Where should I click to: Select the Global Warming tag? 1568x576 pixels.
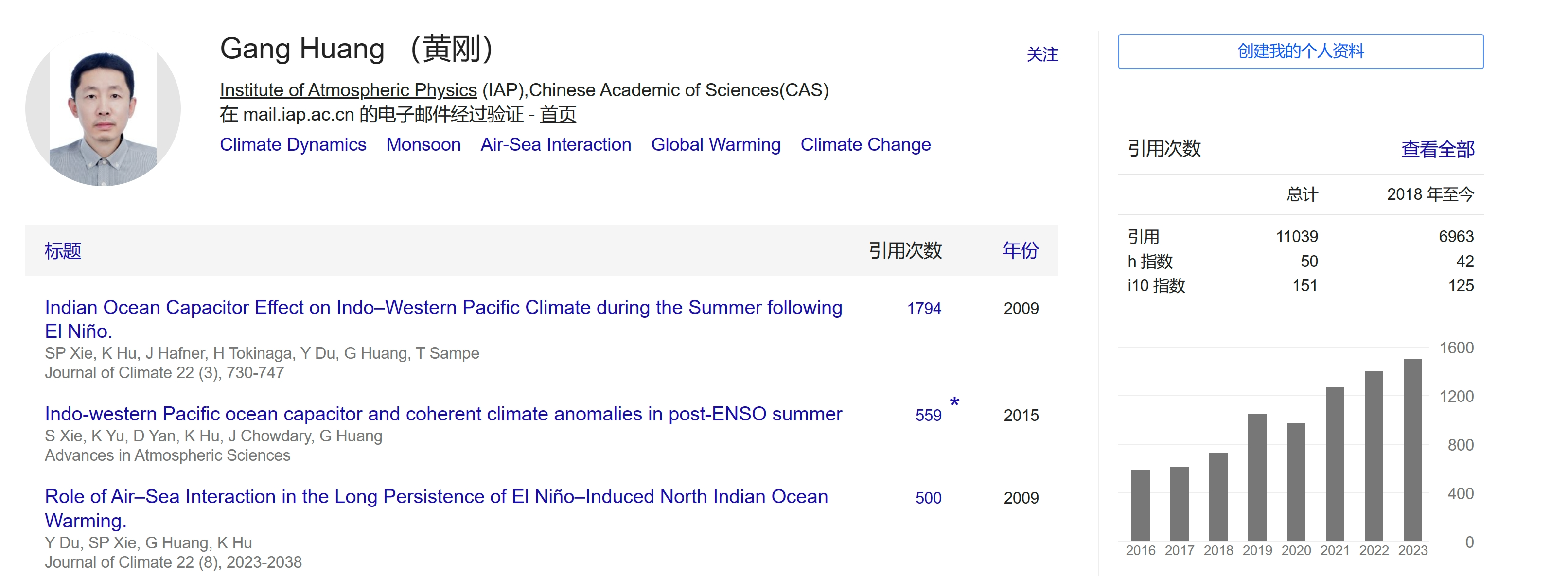(716, 145)
